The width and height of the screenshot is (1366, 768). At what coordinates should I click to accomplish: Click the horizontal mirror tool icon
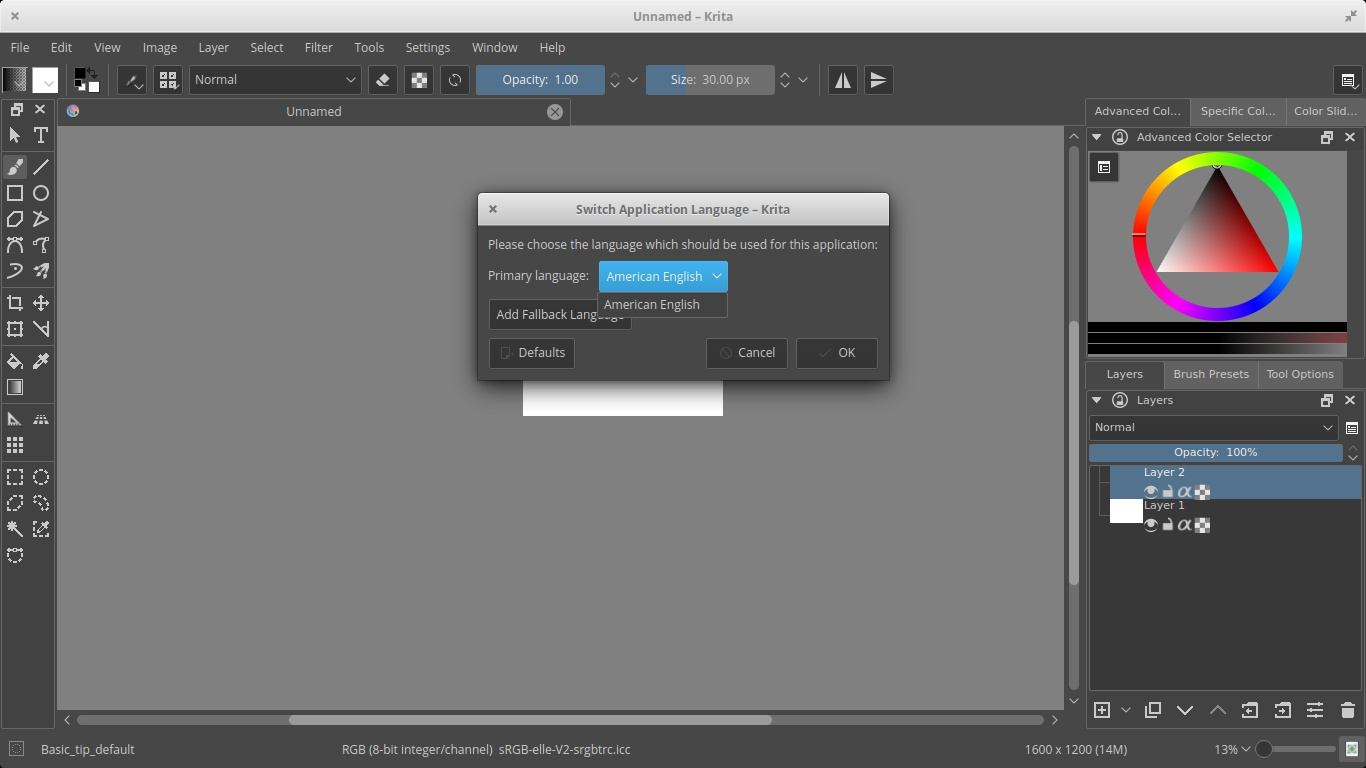point(843,80)
